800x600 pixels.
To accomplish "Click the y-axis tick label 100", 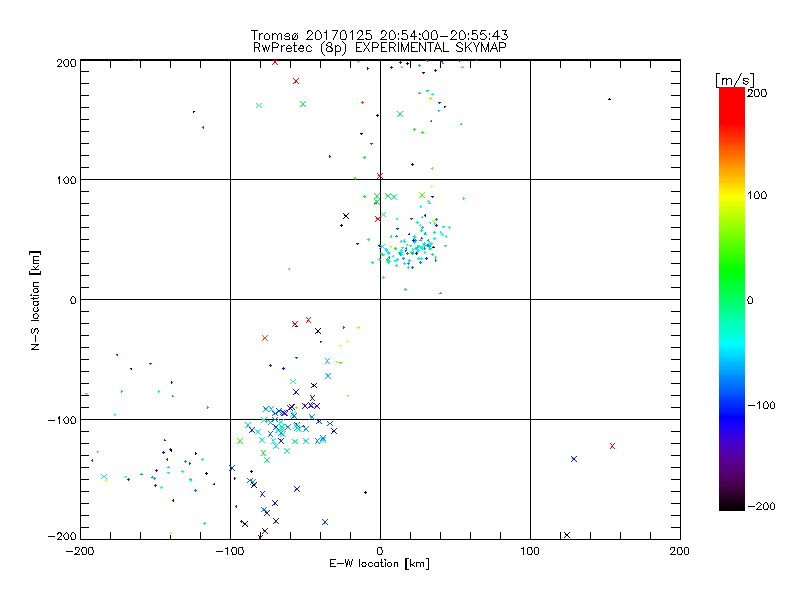I will pos(66,180).
